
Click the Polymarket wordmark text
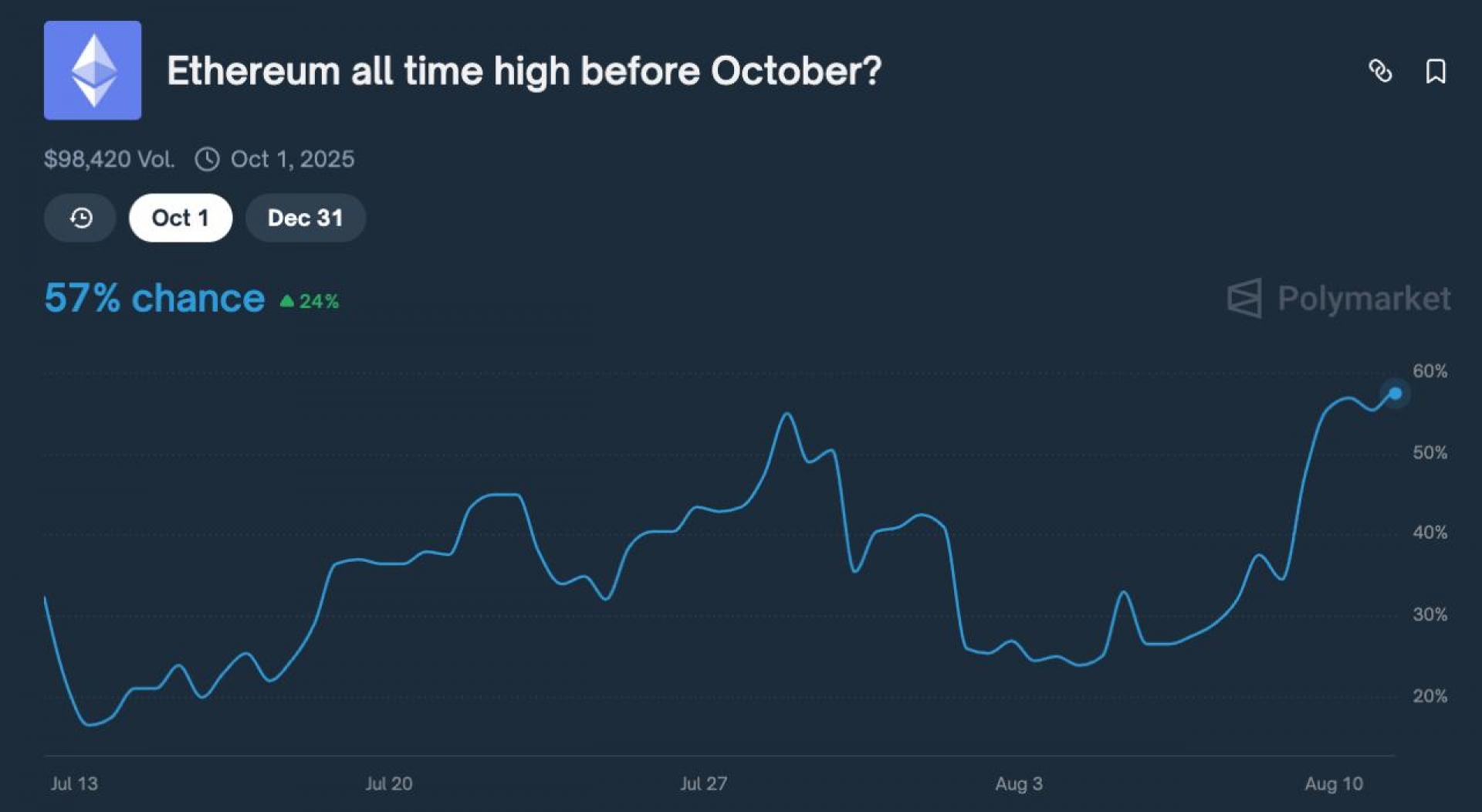1364,299
